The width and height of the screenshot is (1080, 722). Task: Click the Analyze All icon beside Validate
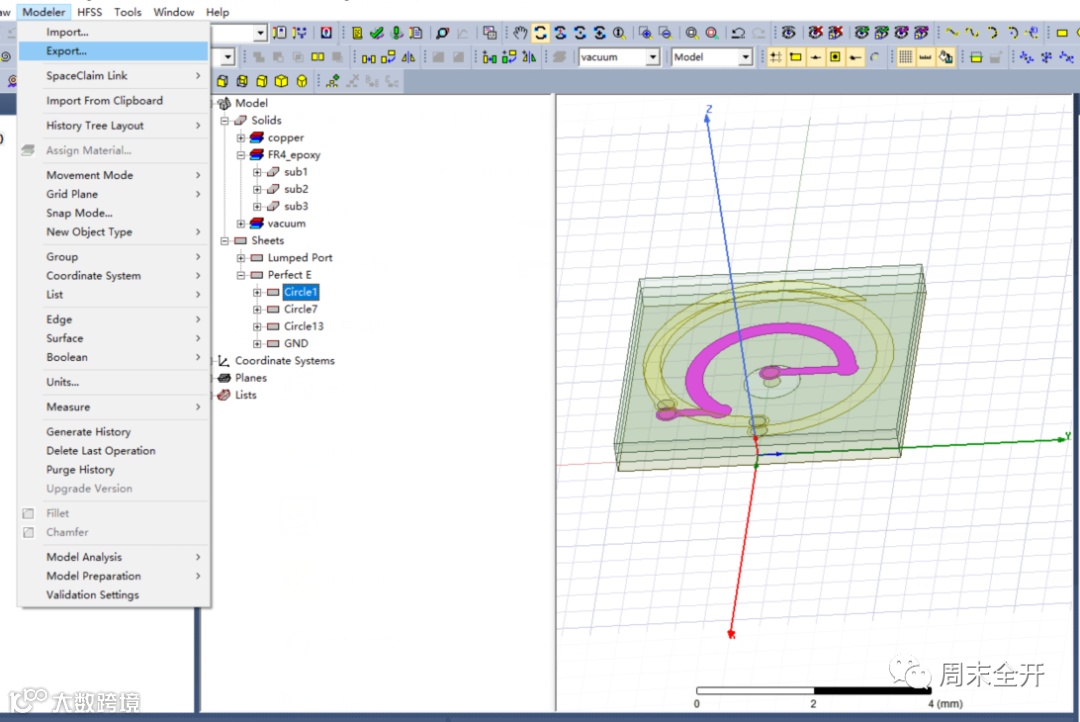click(x=397, y=32)
